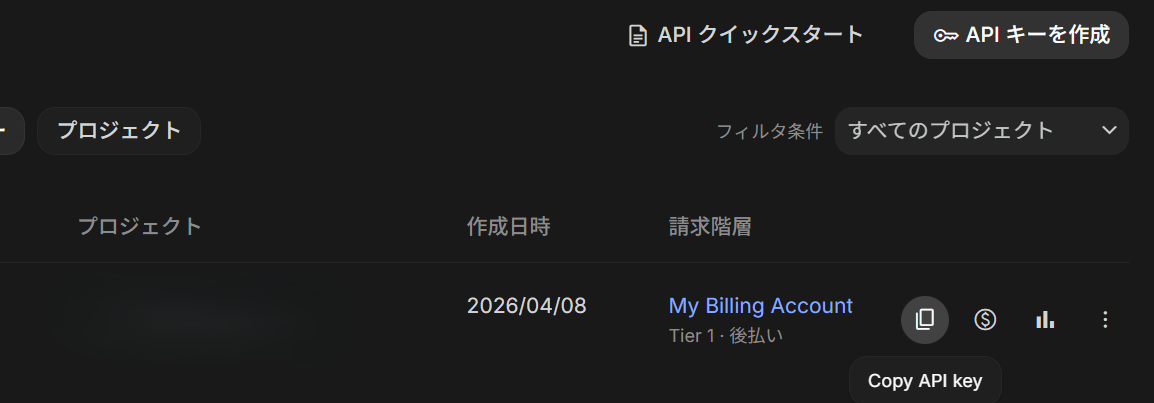Click the フィルタ条件 label

(769, 131)
